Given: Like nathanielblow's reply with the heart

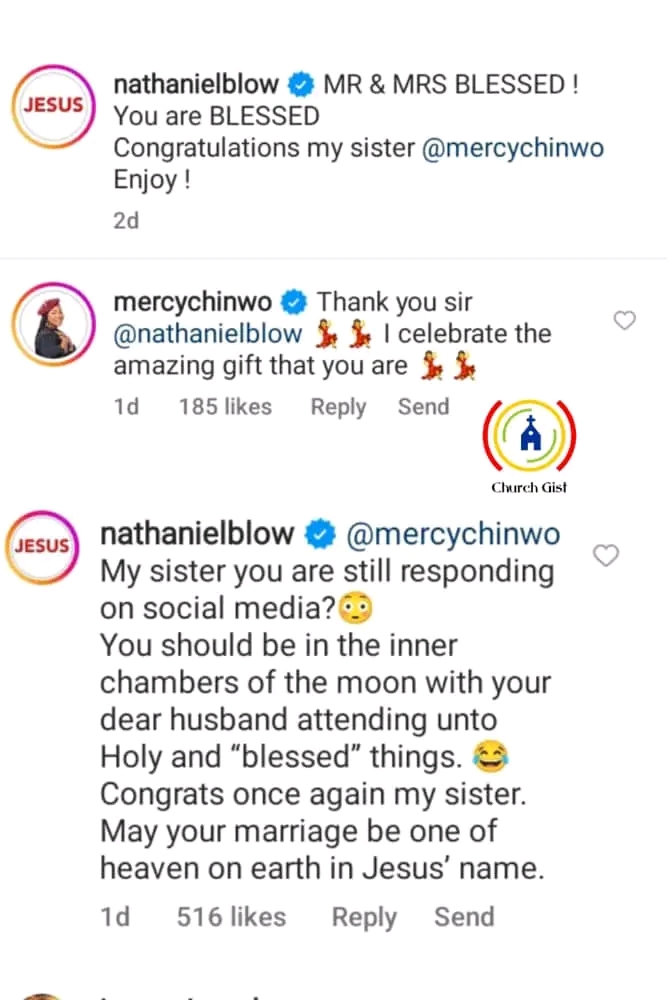Looking at the screenshot, I should coord(605,555).
